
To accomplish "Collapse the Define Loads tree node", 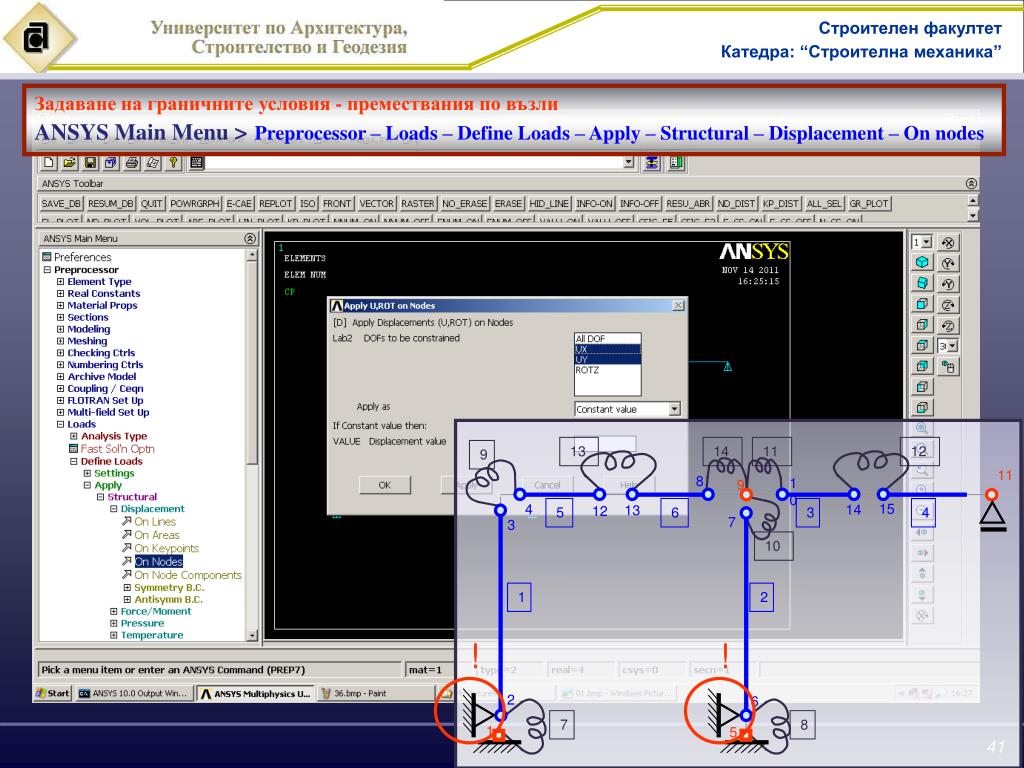I will click(x=74, y=461).
